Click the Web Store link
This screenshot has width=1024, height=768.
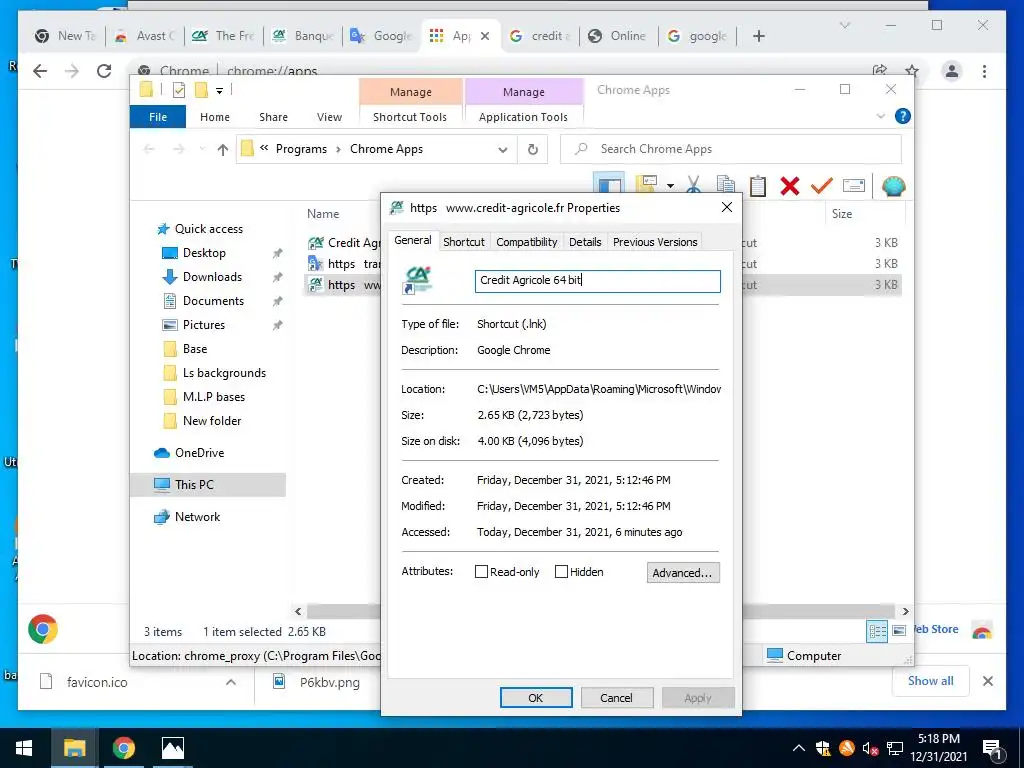click(936, 629)
